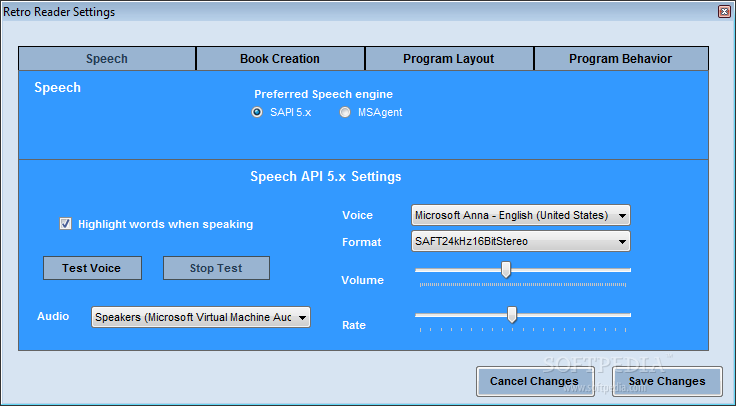736x406 pixels.
Task: Open the Program Behavior tab
Action: click(621, 59)
